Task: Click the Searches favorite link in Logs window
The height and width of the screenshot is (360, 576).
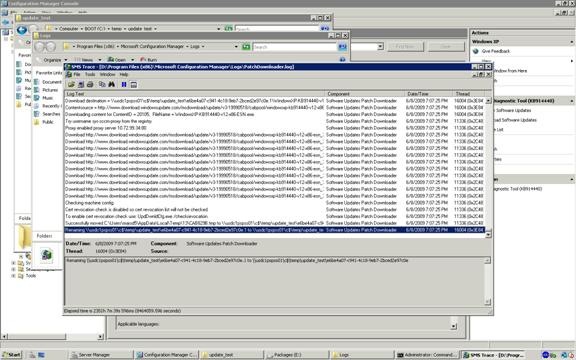Action: [47, 114]
